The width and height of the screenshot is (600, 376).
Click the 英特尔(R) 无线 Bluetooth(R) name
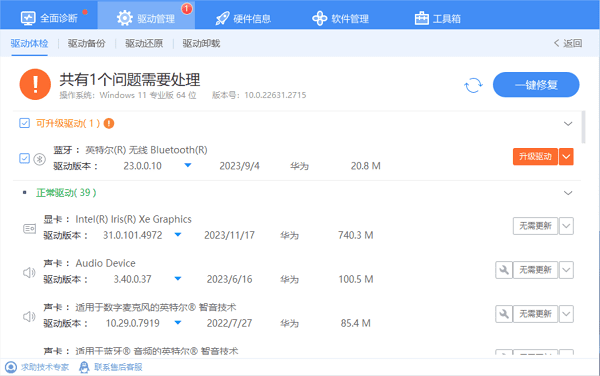point(146,150)
